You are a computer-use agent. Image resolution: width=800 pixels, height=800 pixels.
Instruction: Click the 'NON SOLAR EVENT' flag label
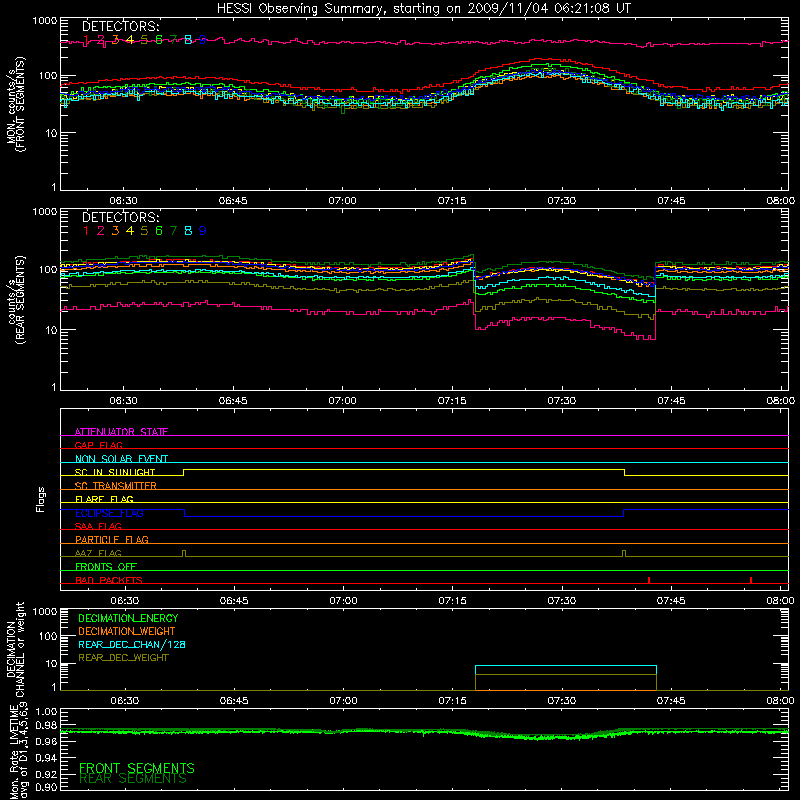[x=121, y=459]
